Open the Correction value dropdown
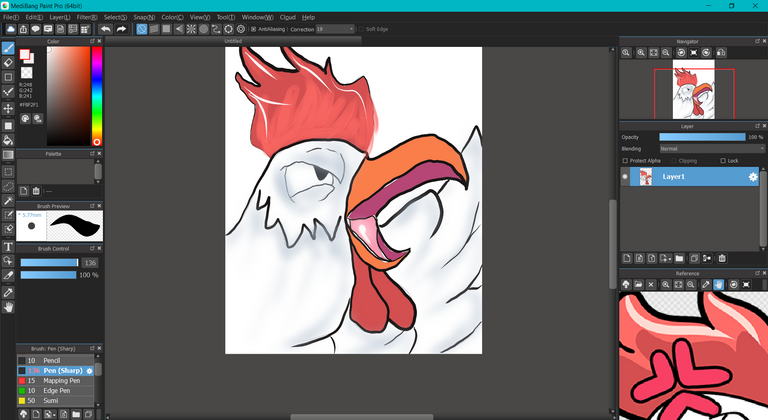This screenshot has width=768, height=420. point(351,29)
